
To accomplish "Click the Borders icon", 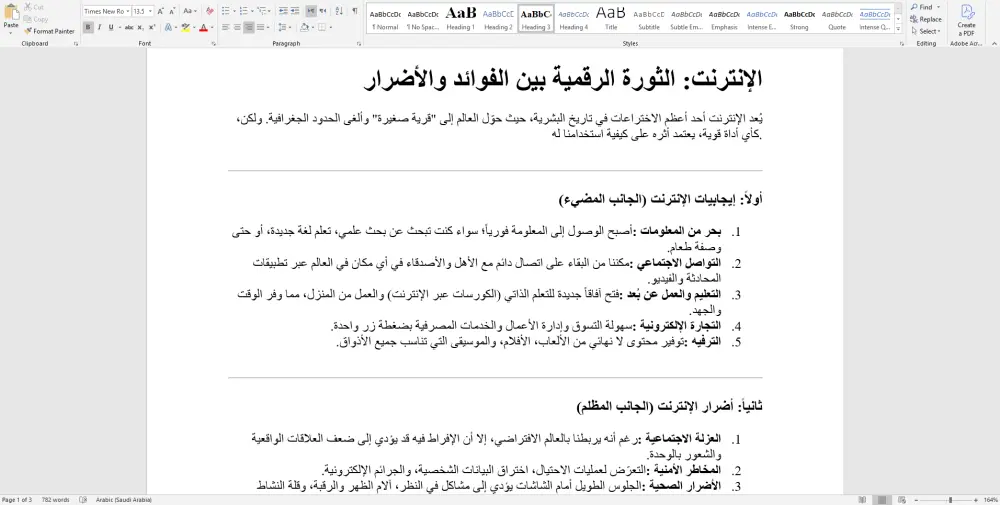I will click(321, 27).
